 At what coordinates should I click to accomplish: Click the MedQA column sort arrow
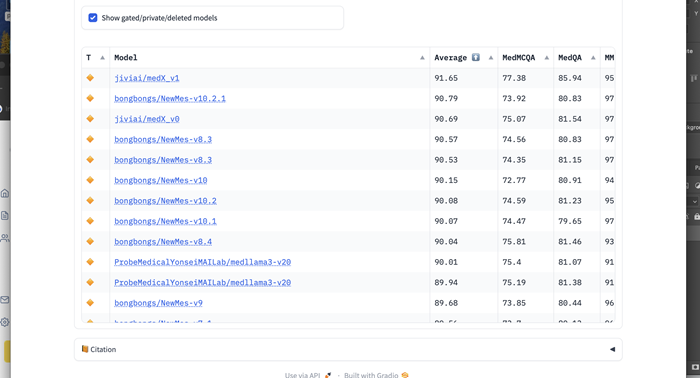(x=593, y=58)
